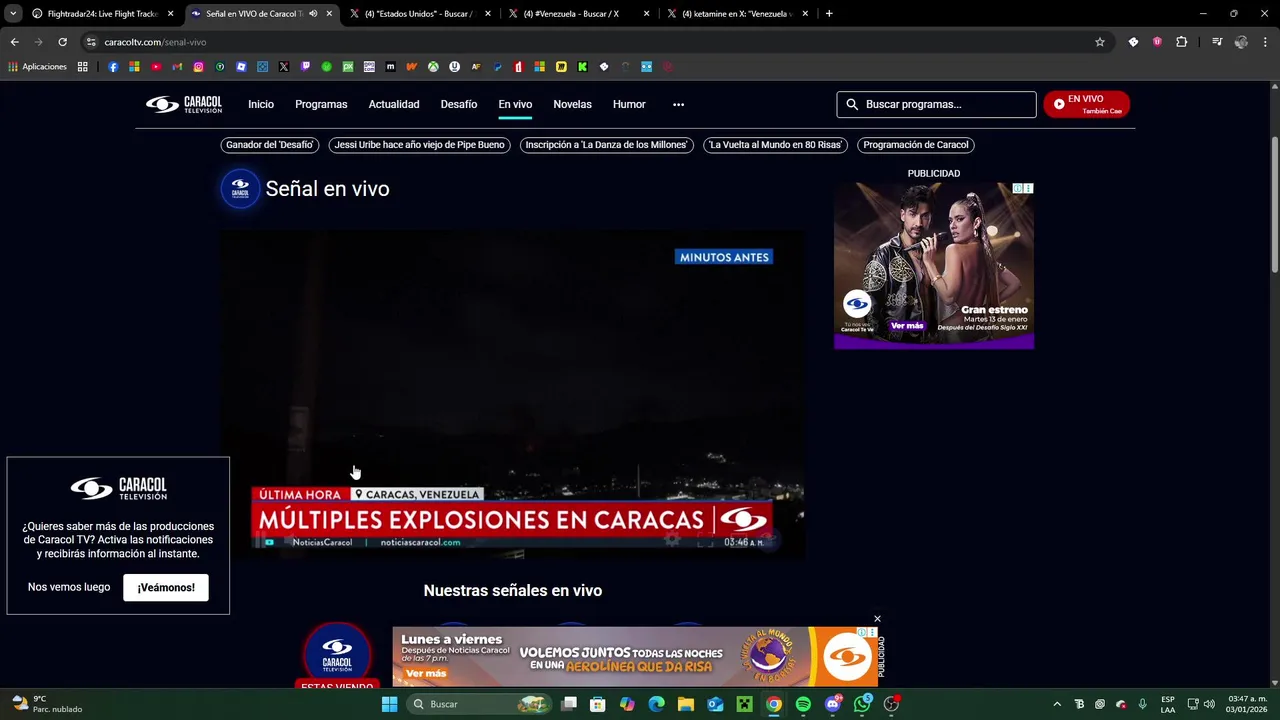This screenshot has height=720, width=1280.
Task: Open Gmail bookmark icon
Action: click(177, 67)
